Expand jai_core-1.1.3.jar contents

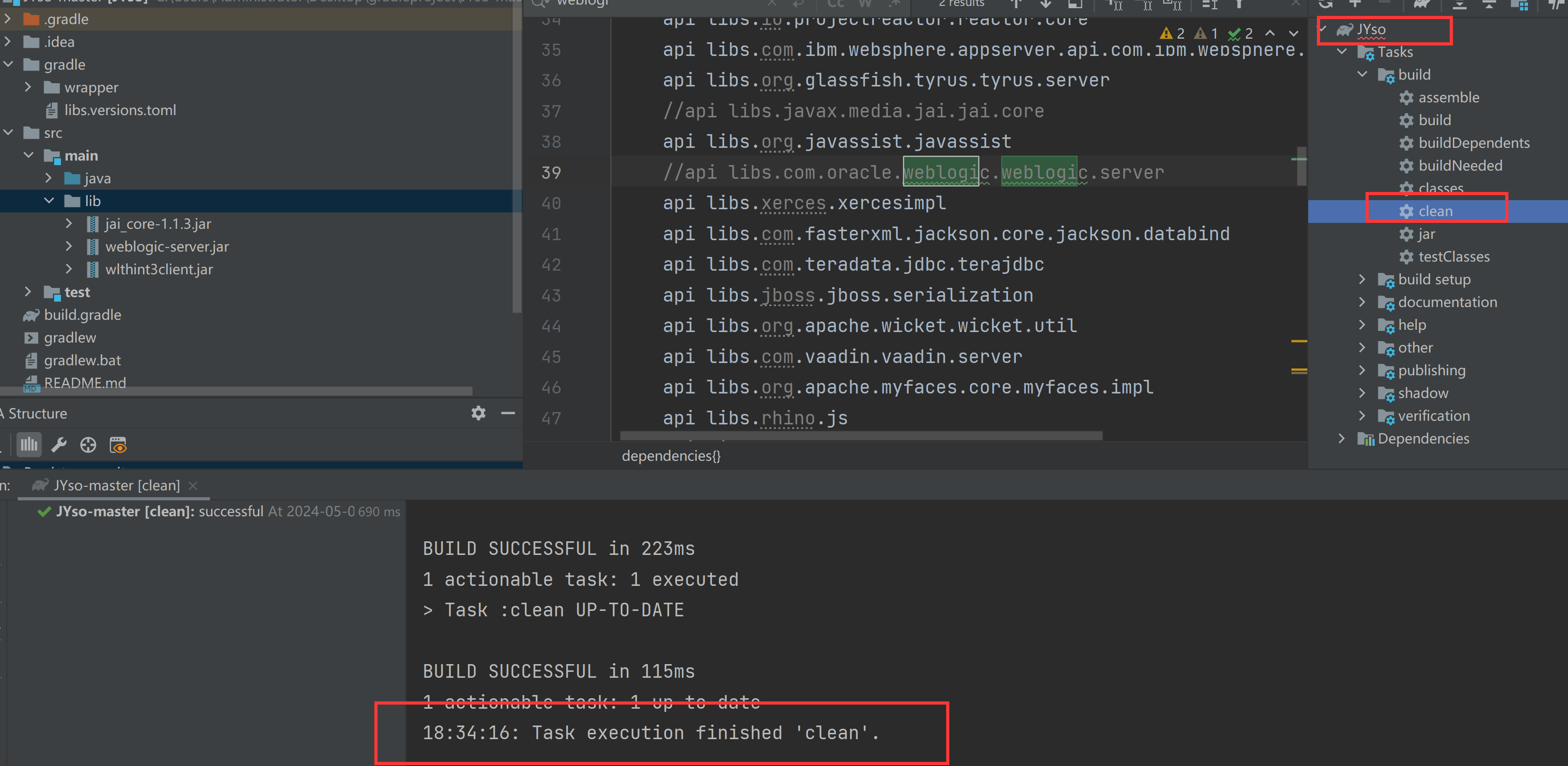click(x=70, y=224)
